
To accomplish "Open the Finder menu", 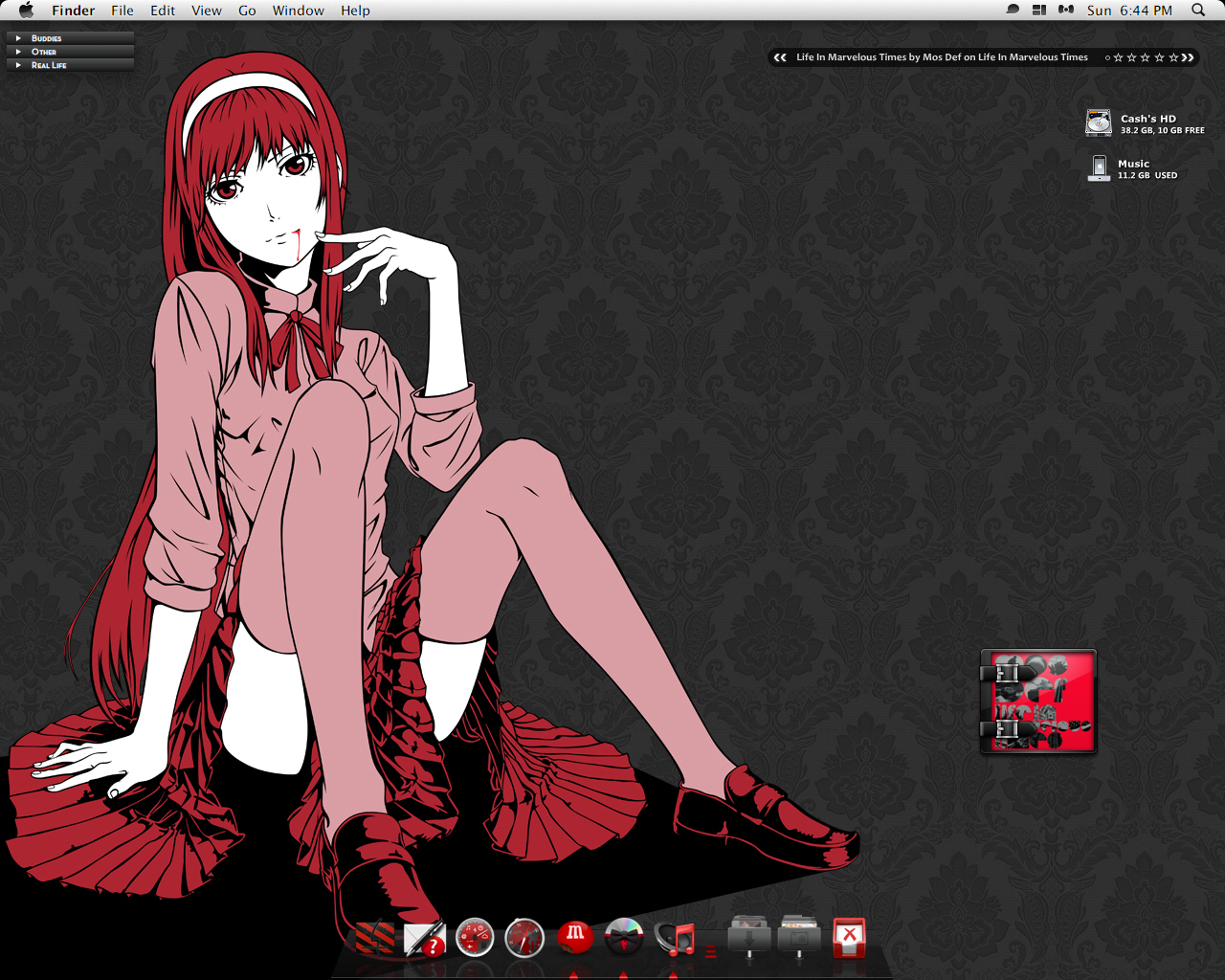I will click(73, 11).
